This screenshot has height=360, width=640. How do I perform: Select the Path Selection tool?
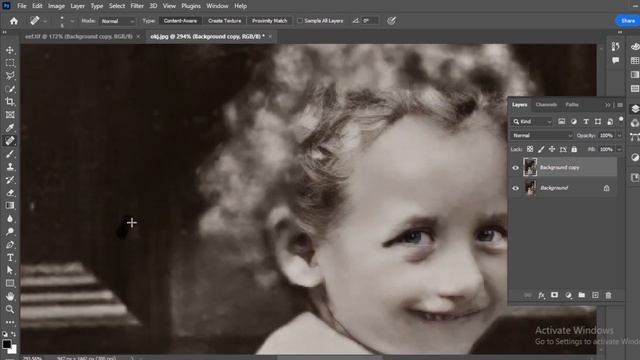pos(10,270)
